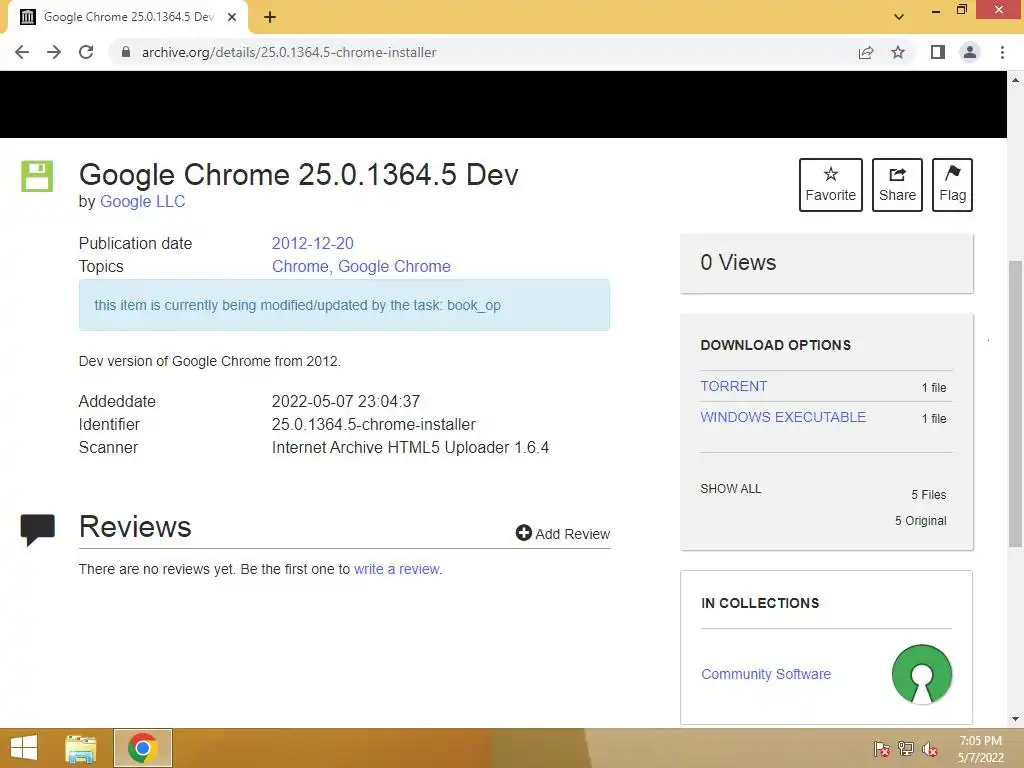The height and width of the screenshot is (768, 1024).
Task: Click the 0 Views counter
Action: (739, 263)
